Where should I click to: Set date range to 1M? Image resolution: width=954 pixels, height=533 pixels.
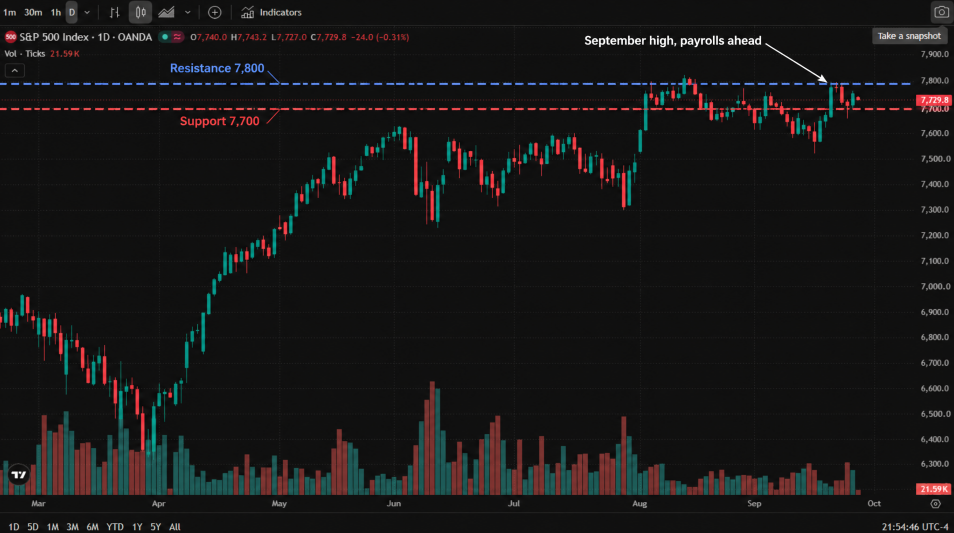coord(52,527)
